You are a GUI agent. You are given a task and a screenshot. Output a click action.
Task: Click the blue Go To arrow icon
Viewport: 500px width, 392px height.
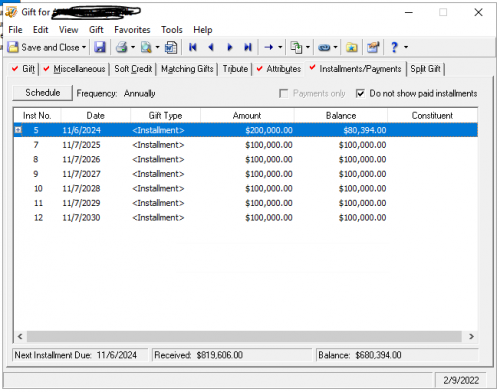(x=269, y=47)
